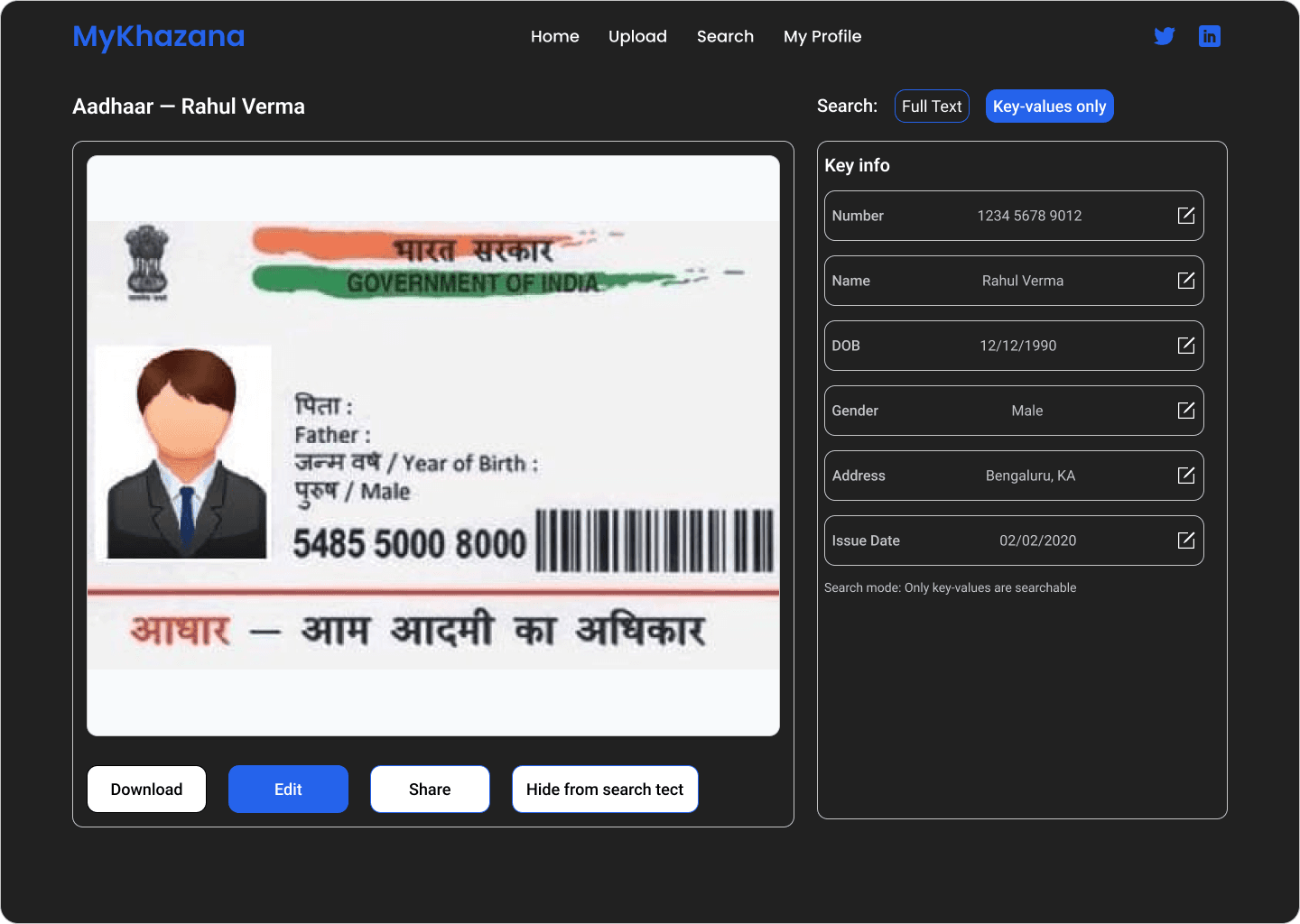
Task: Click the Aadhaar — Rahul Verma heading
Action: [x=189, y=106]
